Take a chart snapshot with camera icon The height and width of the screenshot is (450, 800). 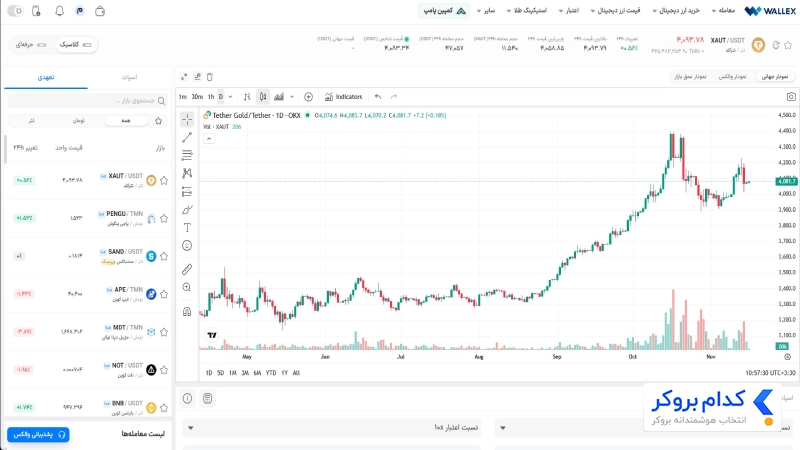(791, 97)
